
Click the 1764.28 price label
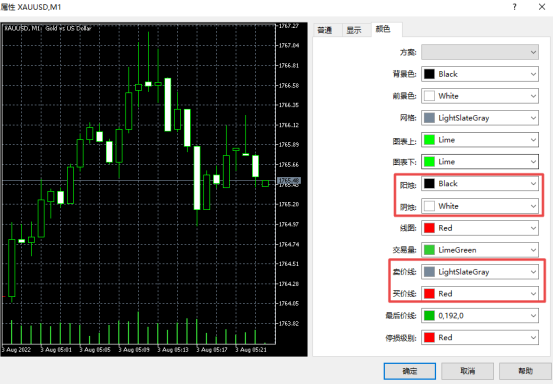pos(289,284)
